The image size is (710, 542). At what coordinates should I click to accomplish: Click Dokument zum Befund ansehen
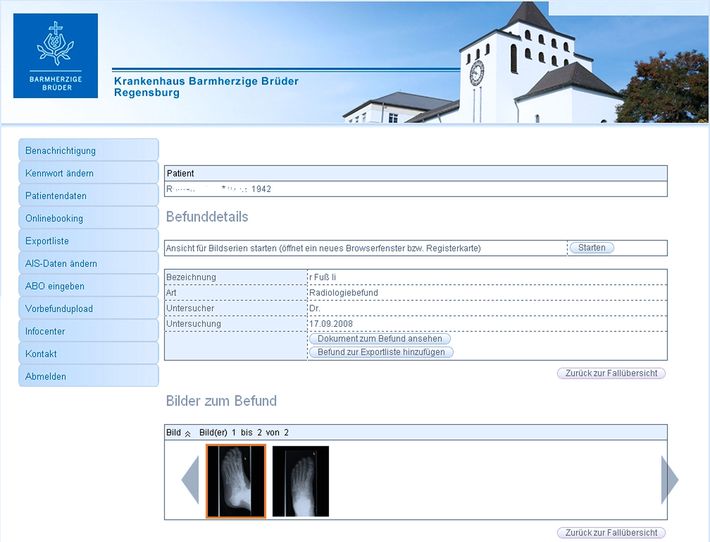[x=380, y=339]
